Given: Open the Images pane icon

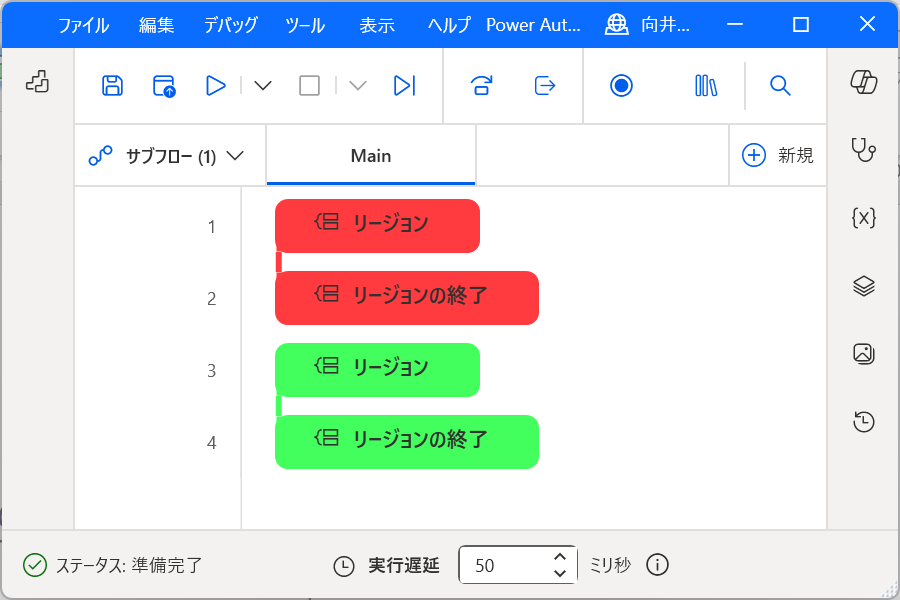Looking at the screenshot, I should (x=864, y=353).
